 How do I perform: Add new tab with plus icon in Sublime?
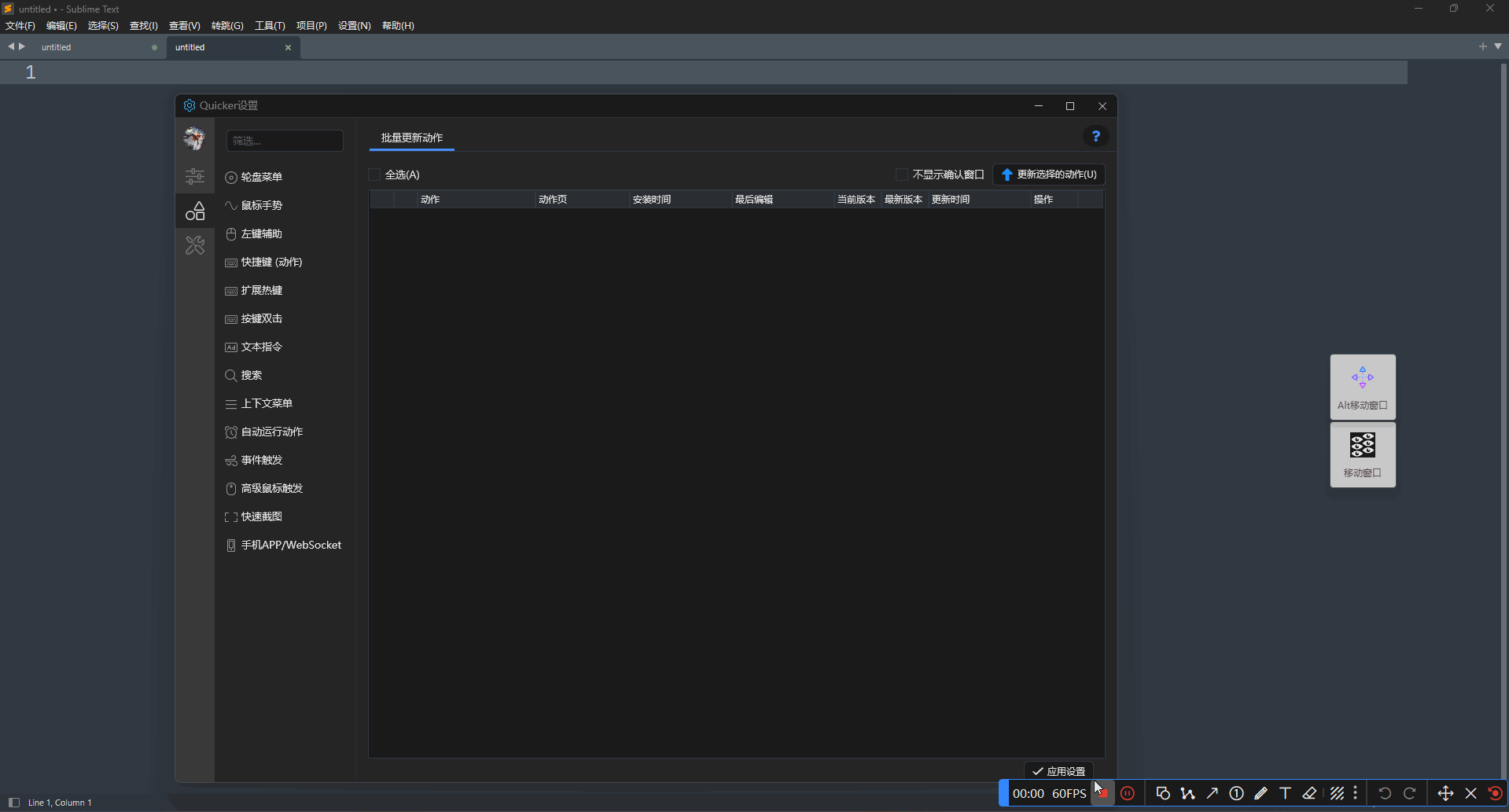tap(1482, 46)
